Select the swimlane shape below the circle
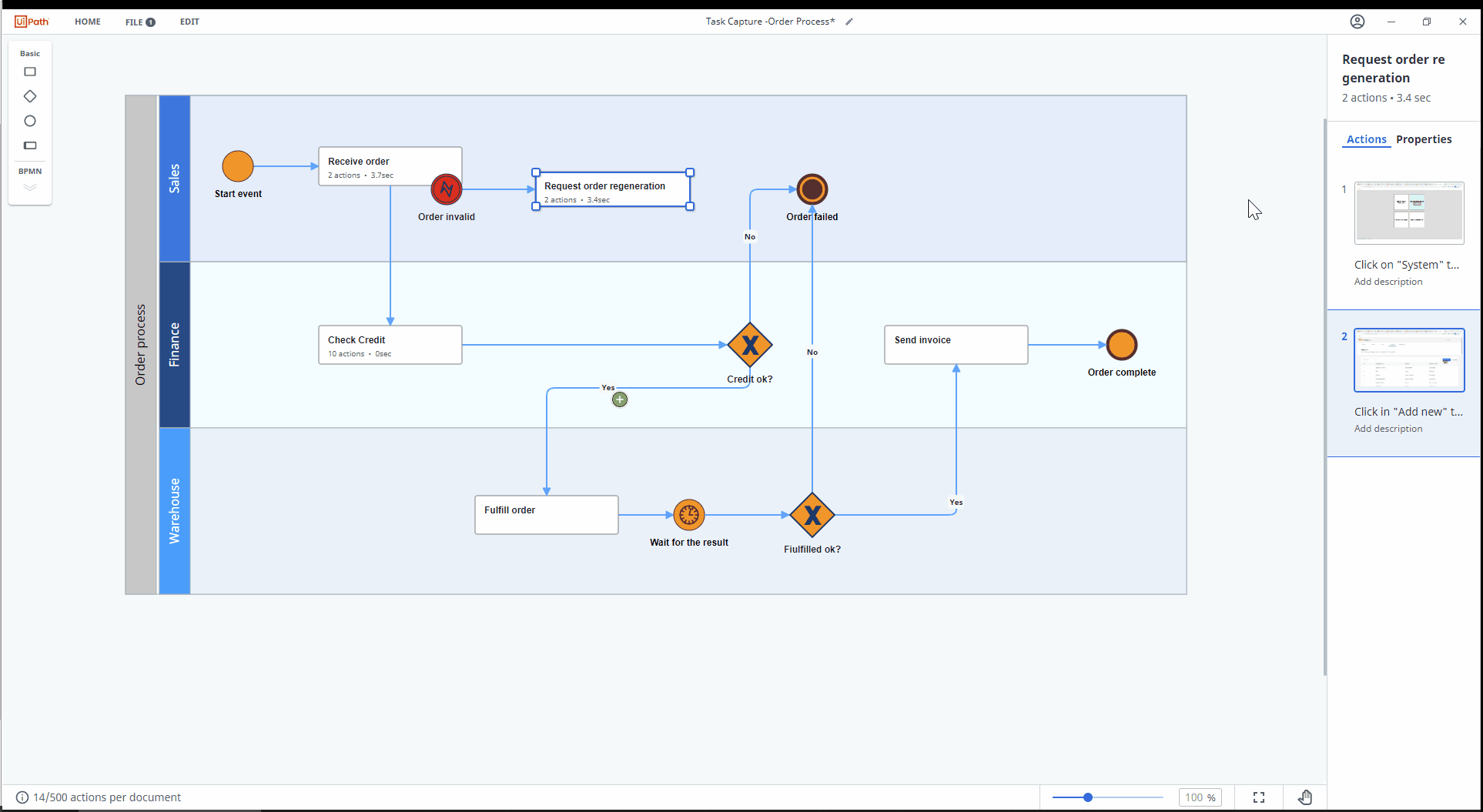This screenshot has height=812, width=1483. (x=30, y=145)
